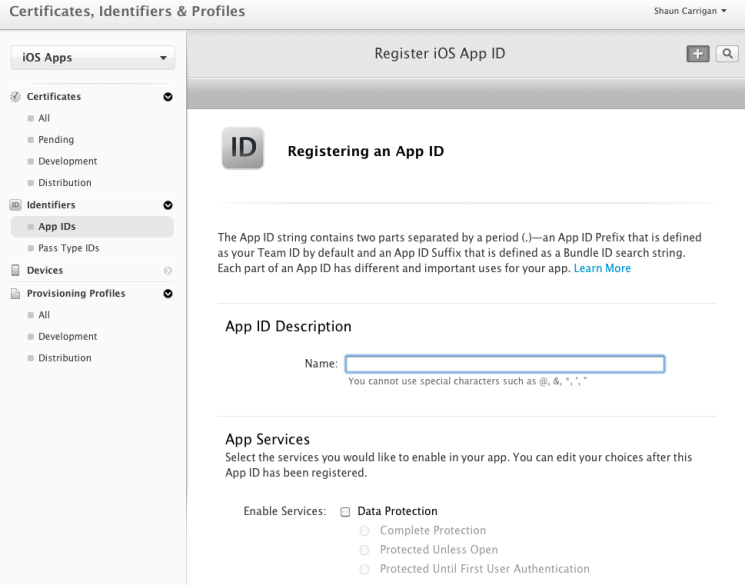
Task: Select Pass Type IDs in sidebar
Action: click(x=68, y=248)
